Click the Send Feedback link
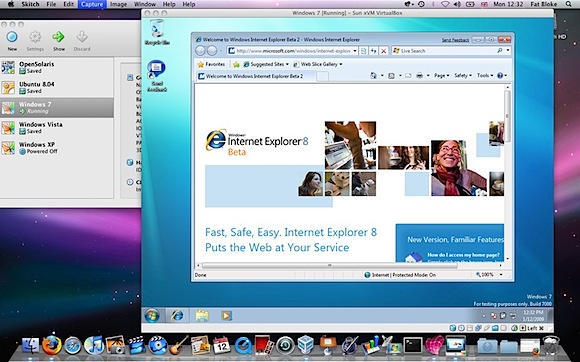 (455, 40)
